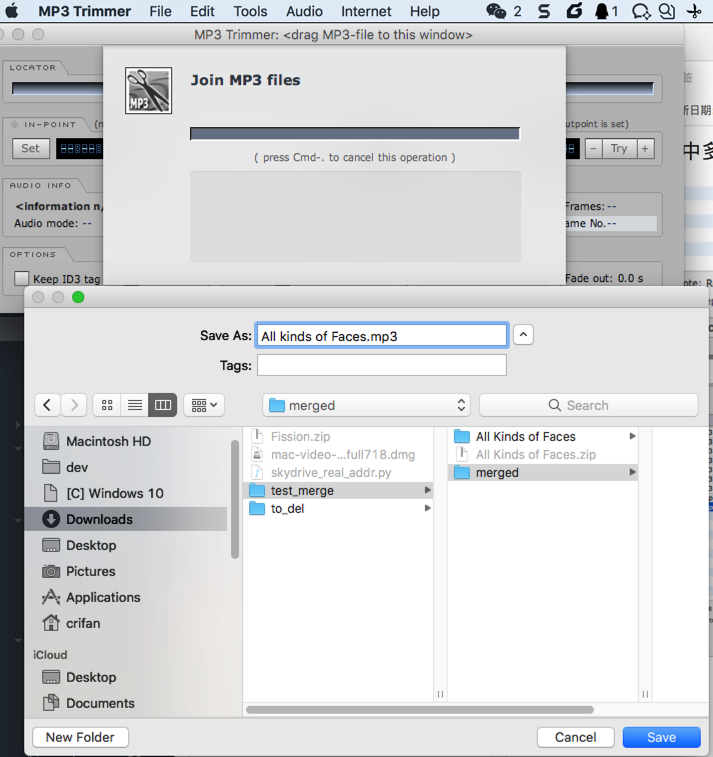
Task: Click the plus button next to Try
Action: [645, 148]
